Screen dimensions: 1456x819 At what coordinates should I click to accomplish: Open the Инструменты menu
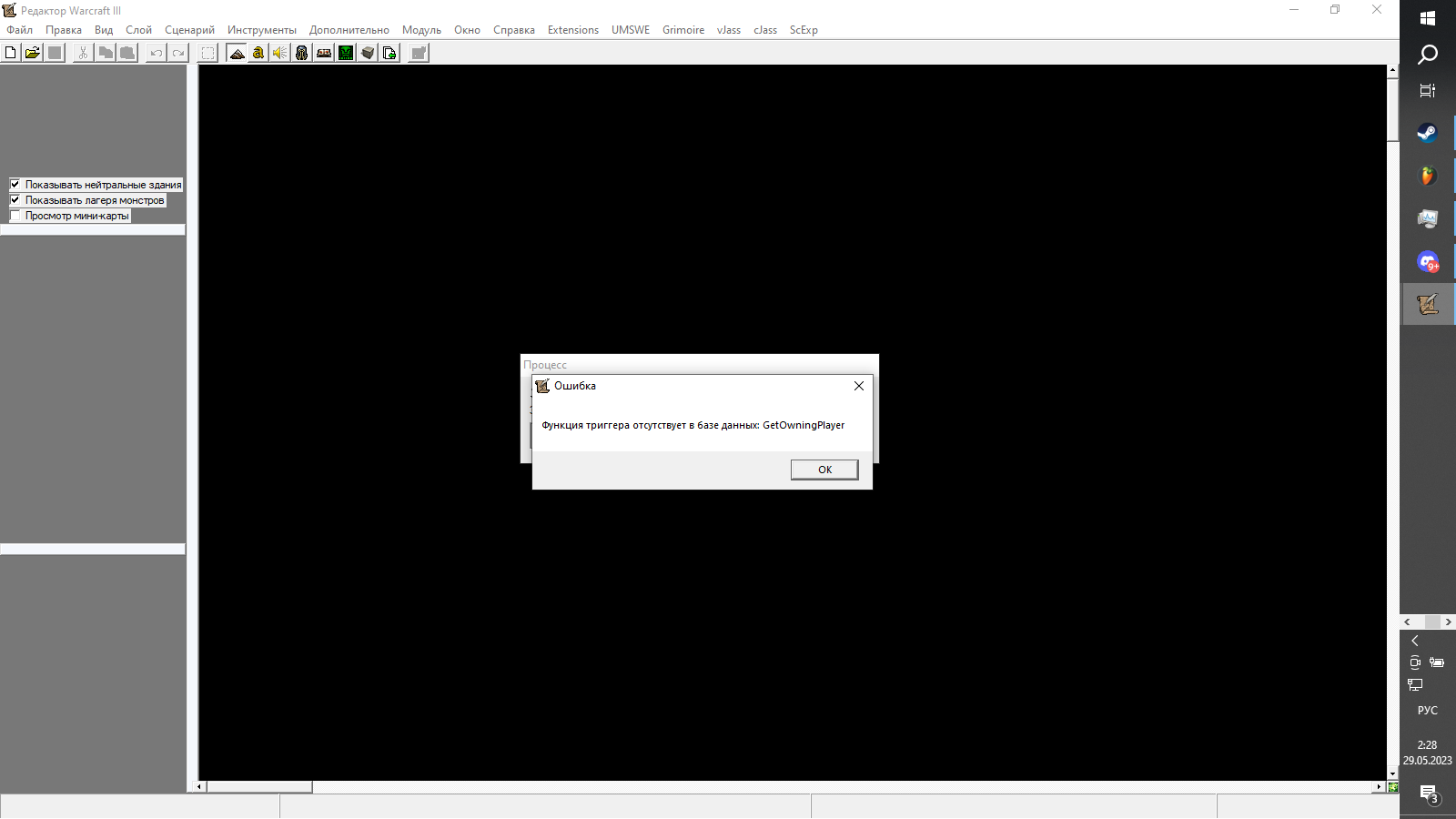262,30
